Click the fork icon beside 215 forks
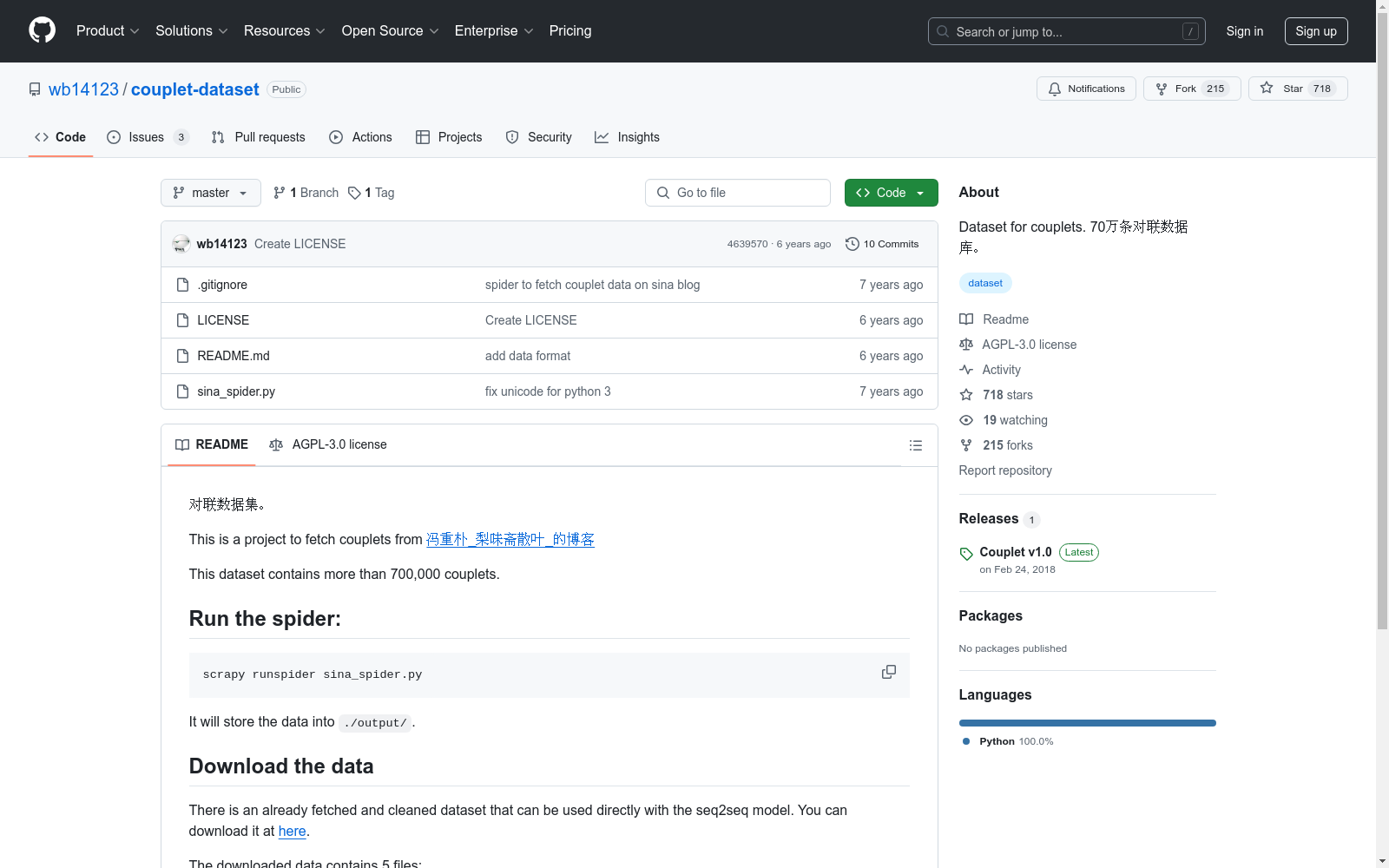The image size is (1389, 868). coord(966,445)
